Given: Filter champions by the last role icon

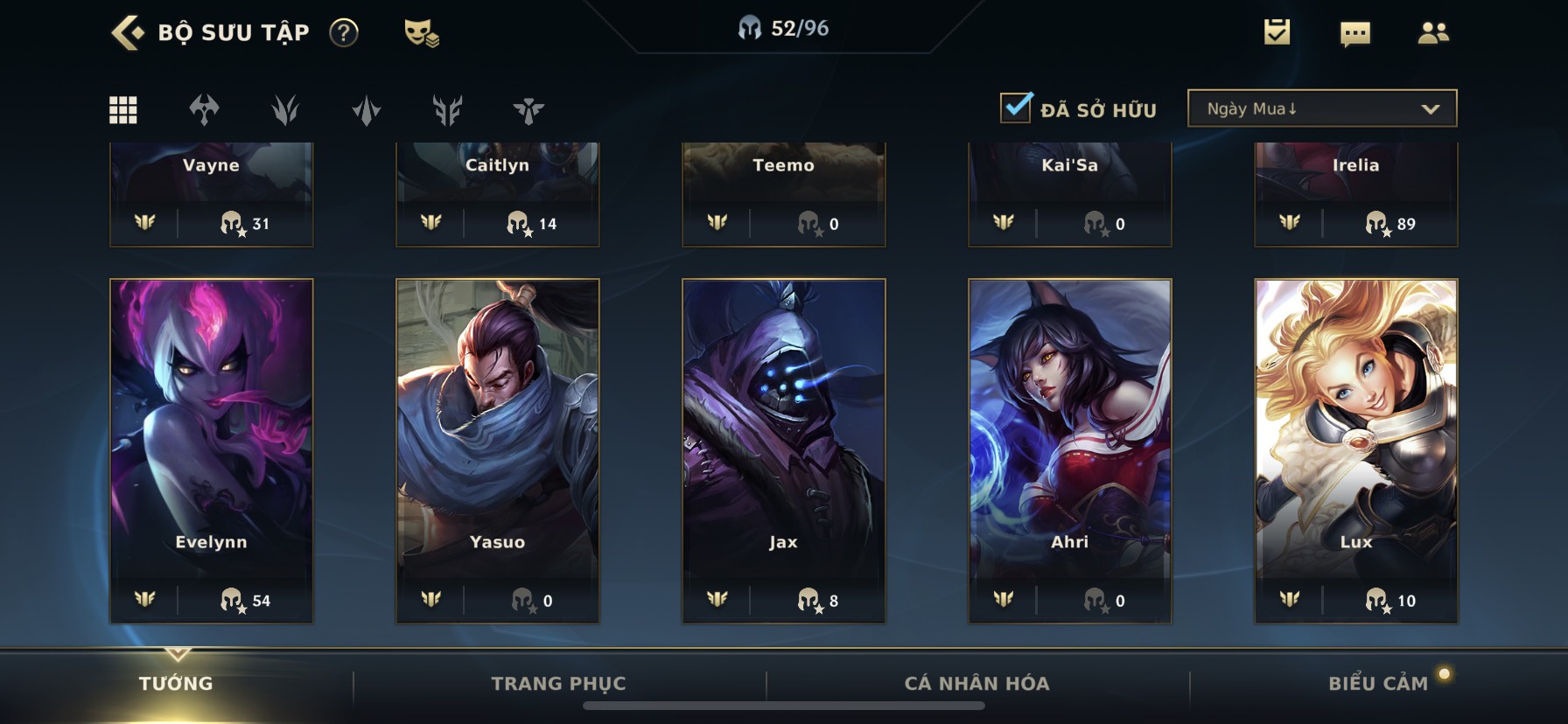Looking at the screenshot, I should pos(528,110).
